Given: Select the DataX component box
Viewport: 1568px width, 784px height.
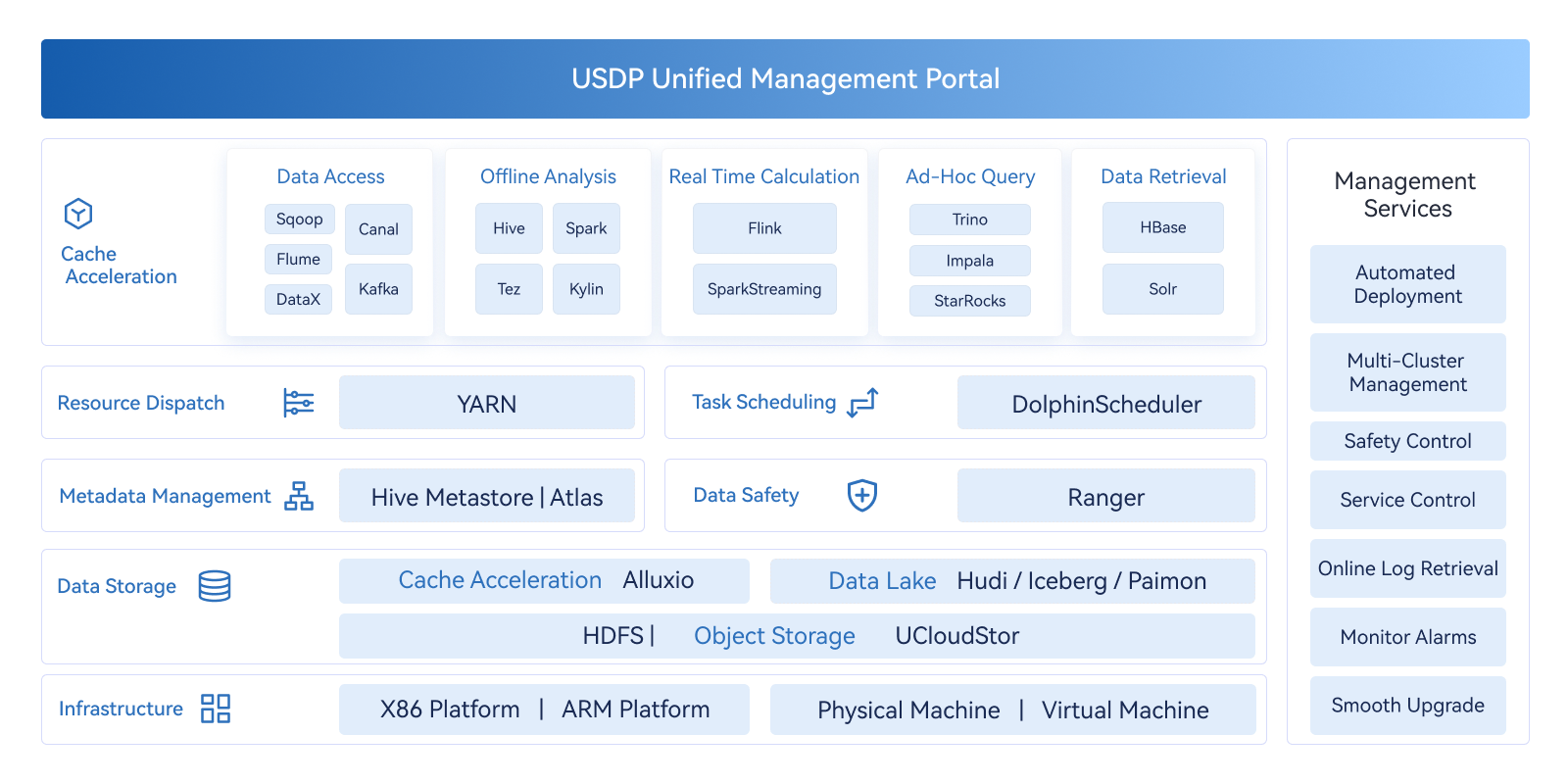Looking at the screenshot, I should point(299,299).
